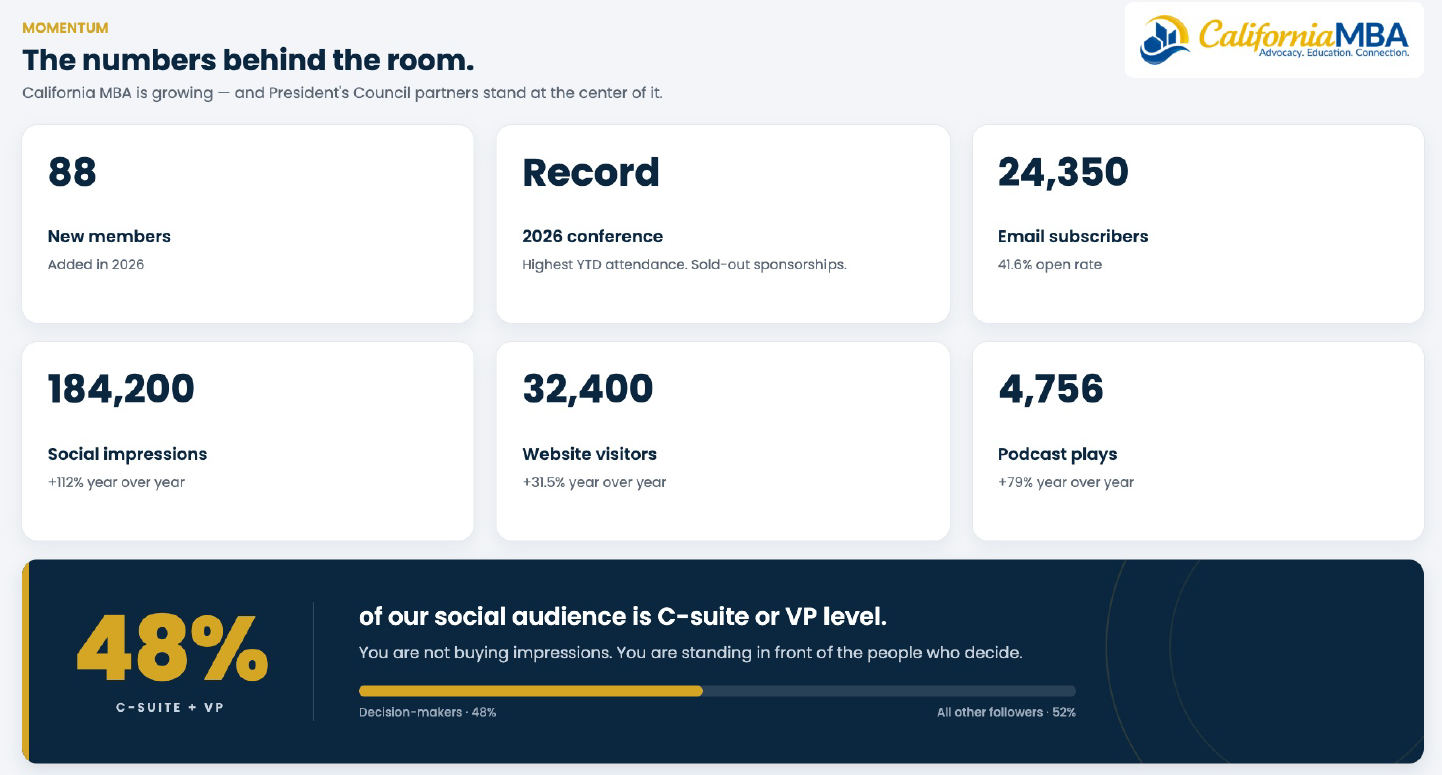Click the "41.6% open rate" text
Viewport: 1442px width, 775px height.
[1050, 265]
